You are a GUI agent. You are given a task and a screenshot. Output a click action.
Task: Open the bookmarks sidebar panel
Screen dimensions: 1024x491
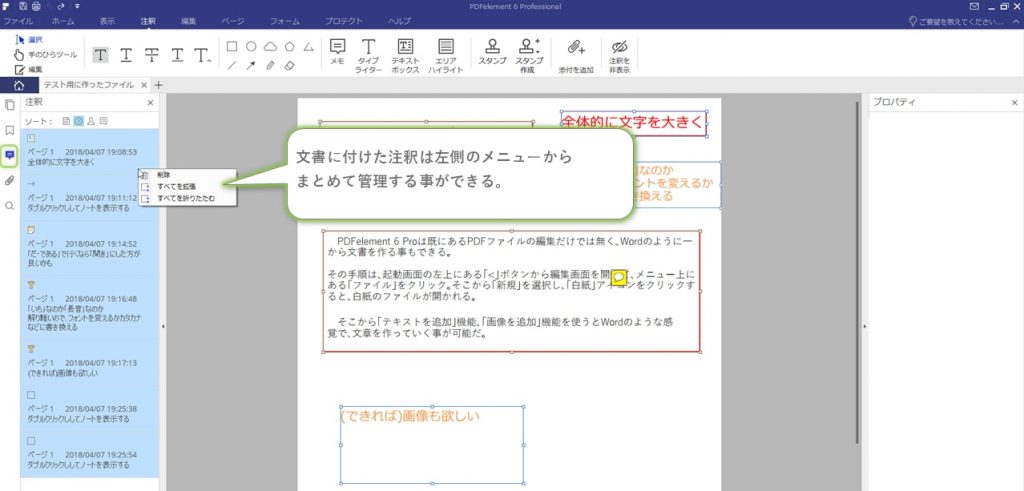click(x=9, y=130)
